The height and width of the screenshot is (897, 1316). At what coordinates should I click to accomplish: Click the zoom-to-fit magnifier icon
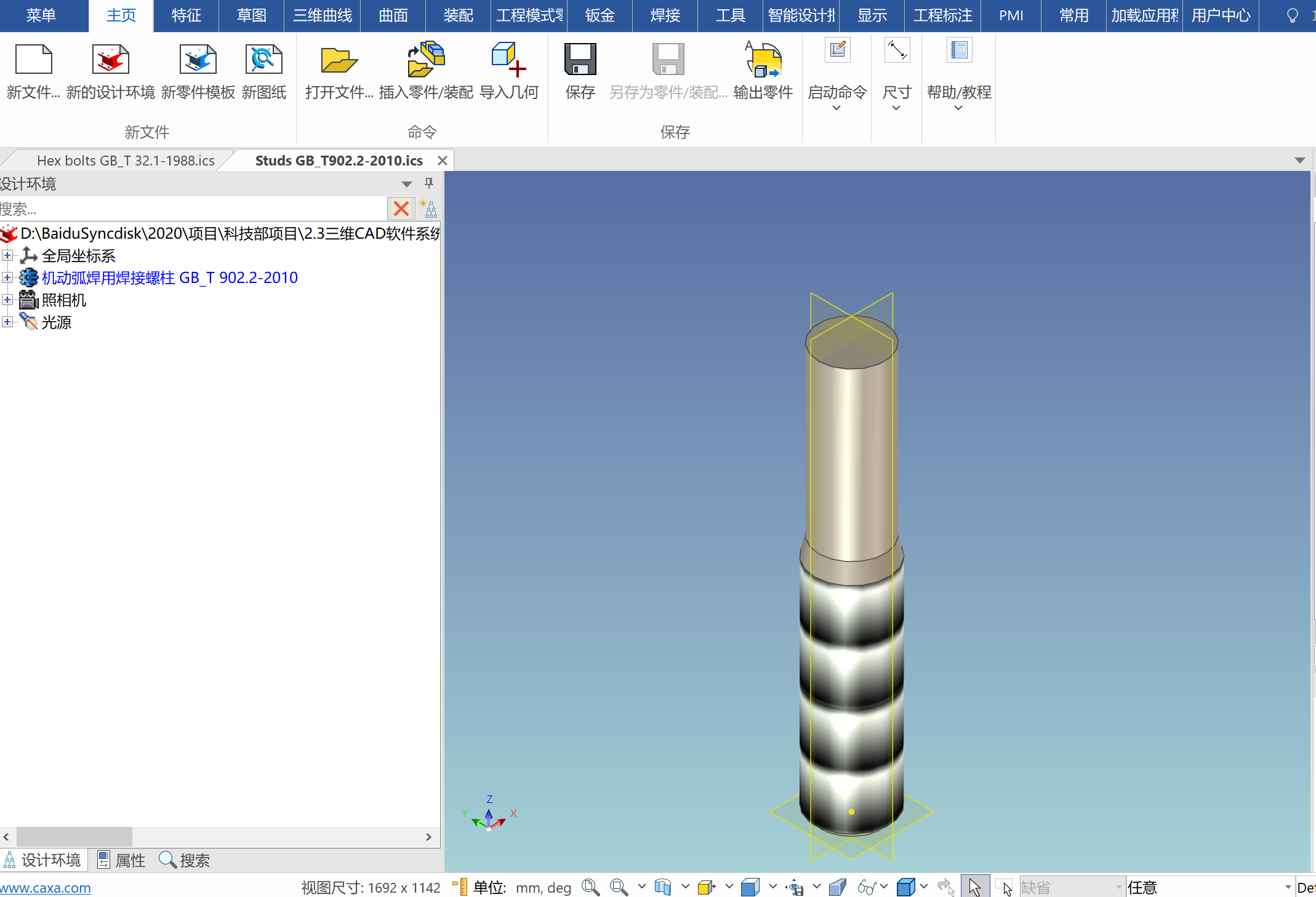coord(590,887)
